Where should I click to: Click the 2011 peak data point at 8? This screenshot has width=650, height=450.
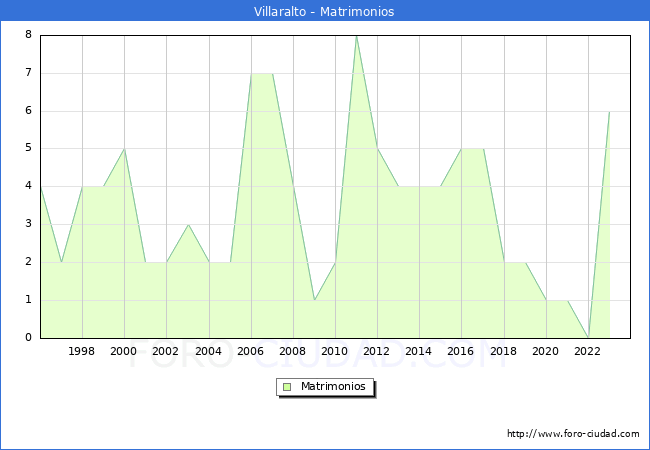click(357, 36)
